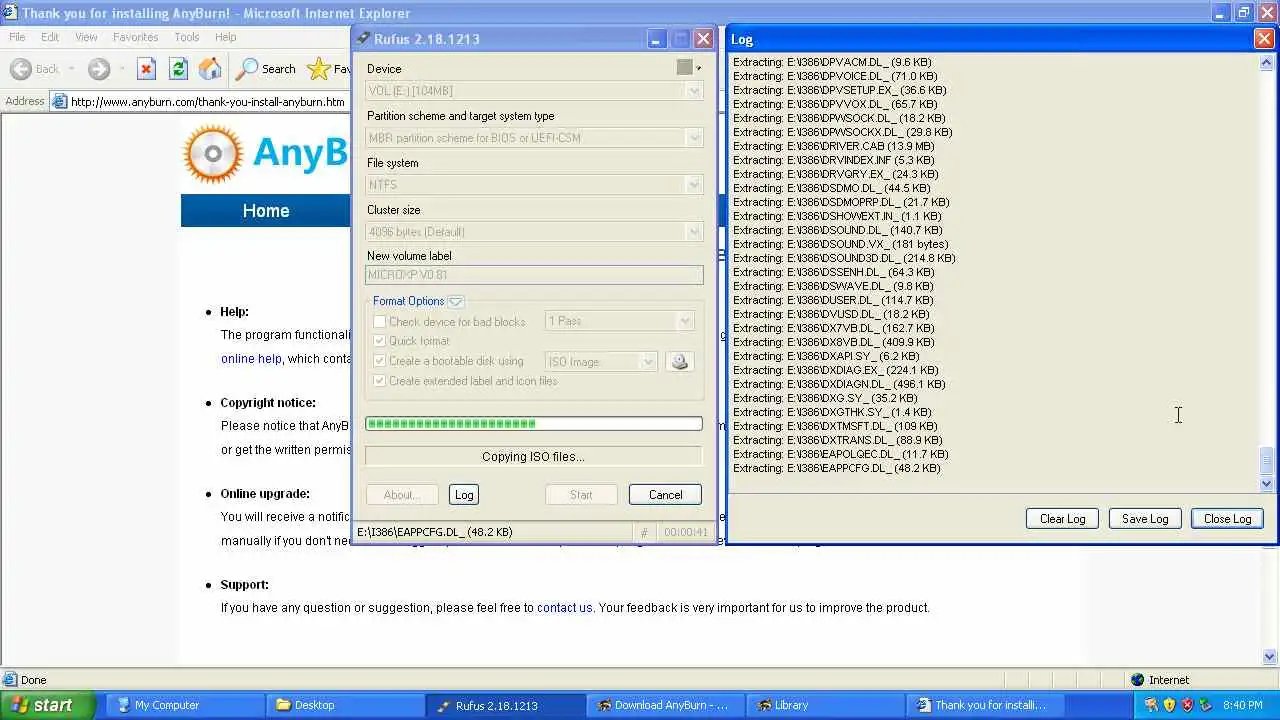
Task: Stop page loading in Internet Explorer
Action: (x=146, y=69)
